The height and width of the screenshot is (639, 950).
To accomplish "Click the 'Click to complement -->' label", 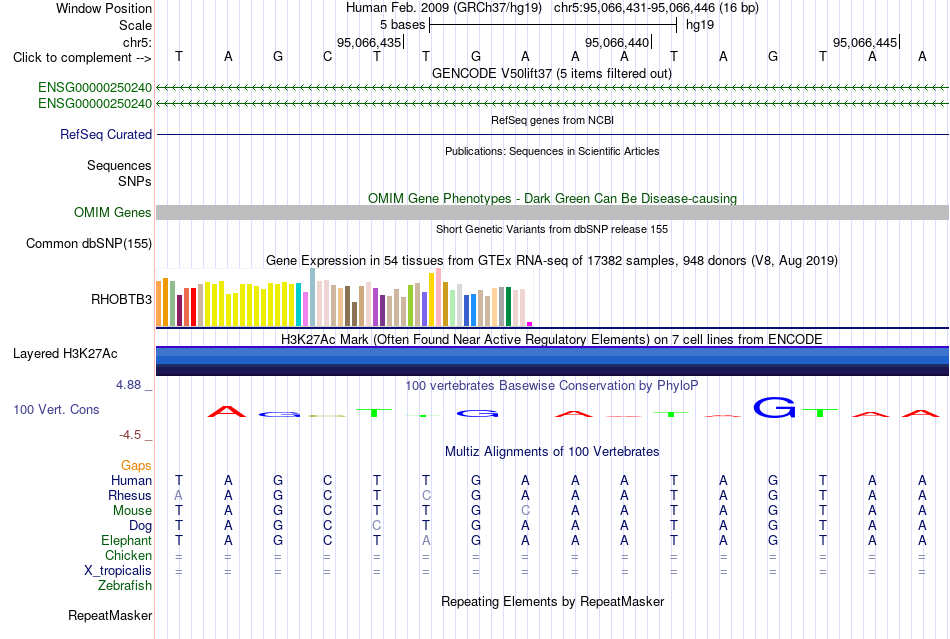I will [82, 58].
